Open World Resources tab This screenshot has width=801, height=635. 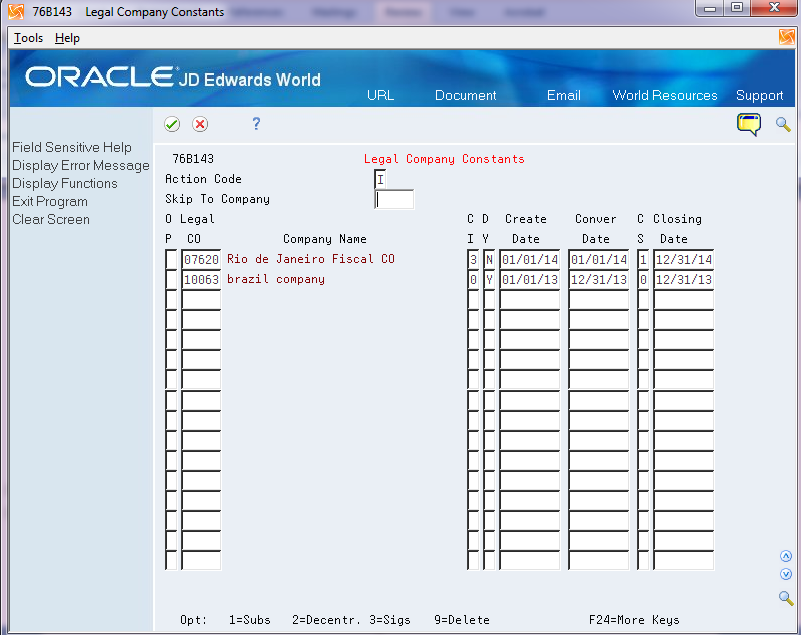(665, 96)
